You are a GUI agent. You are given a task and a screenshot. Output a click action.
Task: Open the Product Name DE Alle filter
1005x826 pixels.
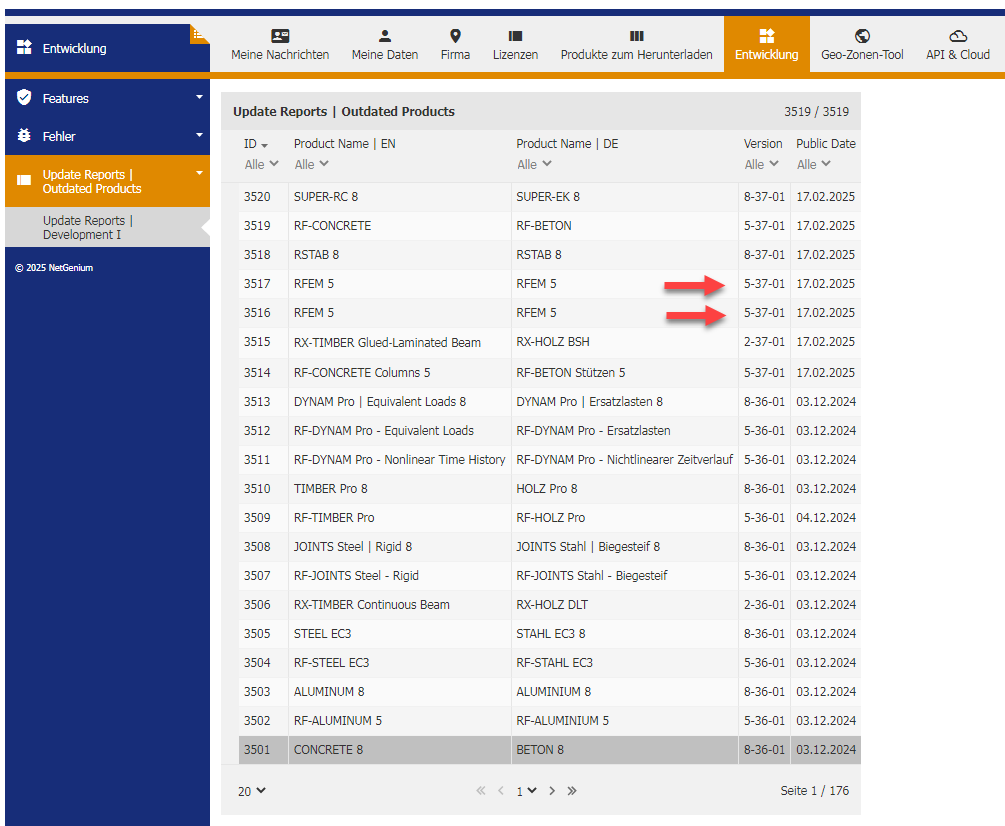click(x=535, y=164)
